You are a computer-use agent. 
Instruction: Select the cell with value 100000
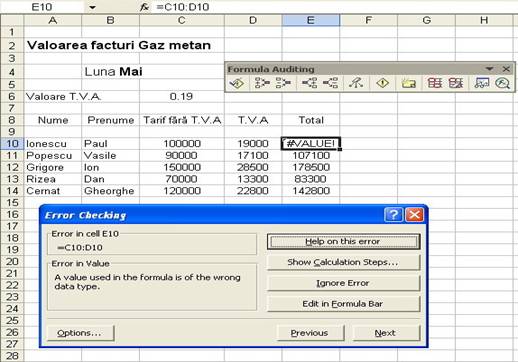[x=182, y=144]
